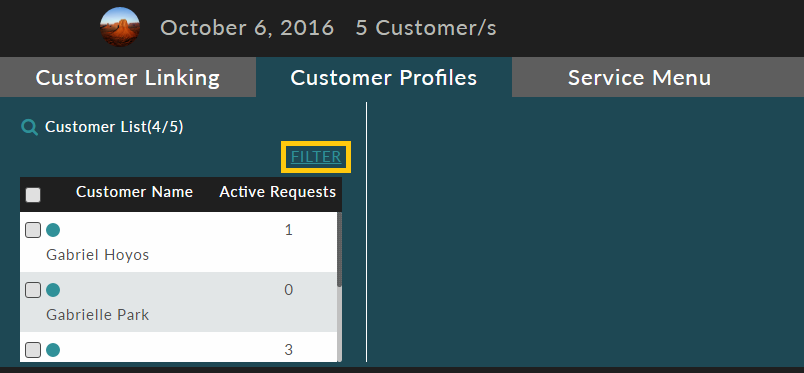The width and height of the screenshot is (804, 373).
Task: Click the search magnifier icon beside Customer List
Action: tap(30, 127)
